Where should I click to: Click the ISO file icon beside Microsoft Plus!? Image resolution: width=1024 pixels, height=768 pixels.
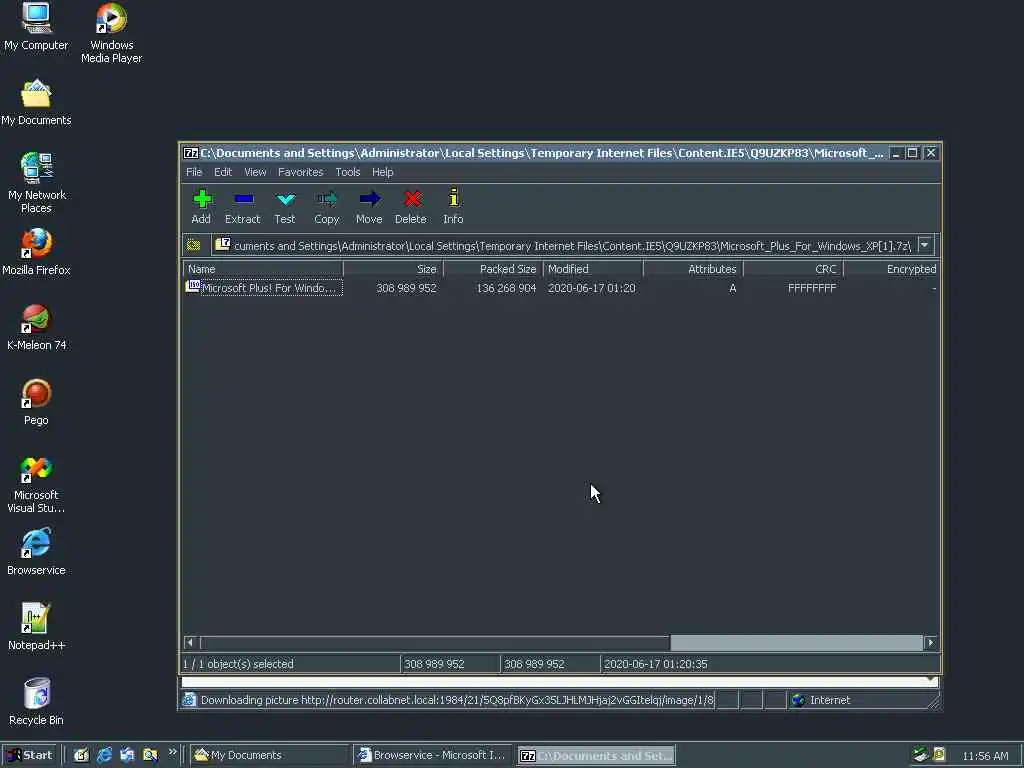[193, 287]
